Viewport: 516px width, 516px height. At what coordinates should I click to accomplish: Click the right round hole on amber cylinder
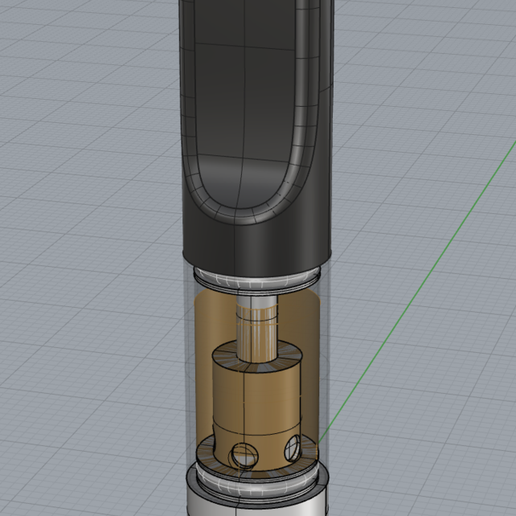tap(293, 448)
